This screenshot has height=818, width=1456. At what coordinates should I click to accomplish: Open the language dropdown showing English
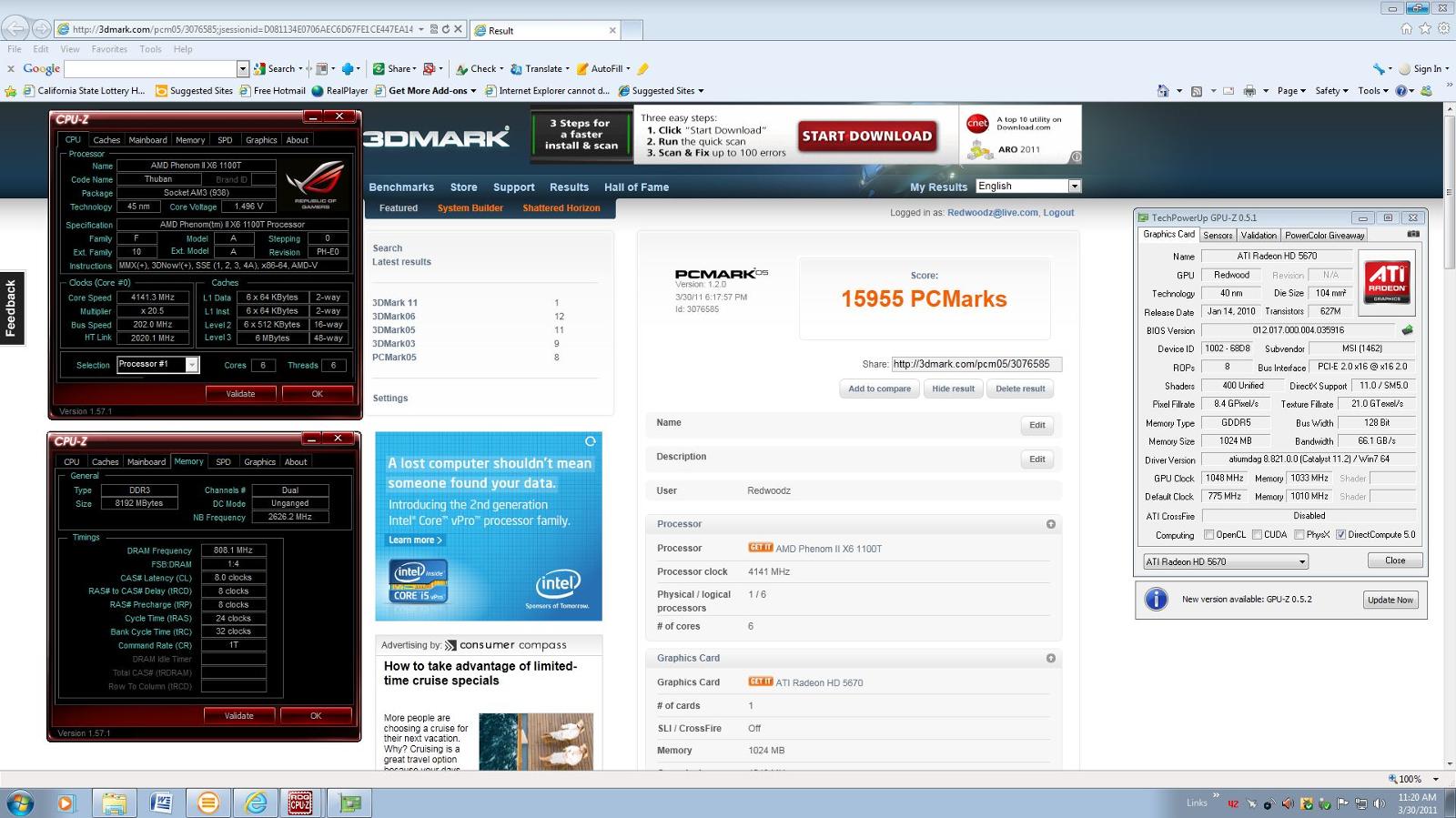pos(1028,186)
